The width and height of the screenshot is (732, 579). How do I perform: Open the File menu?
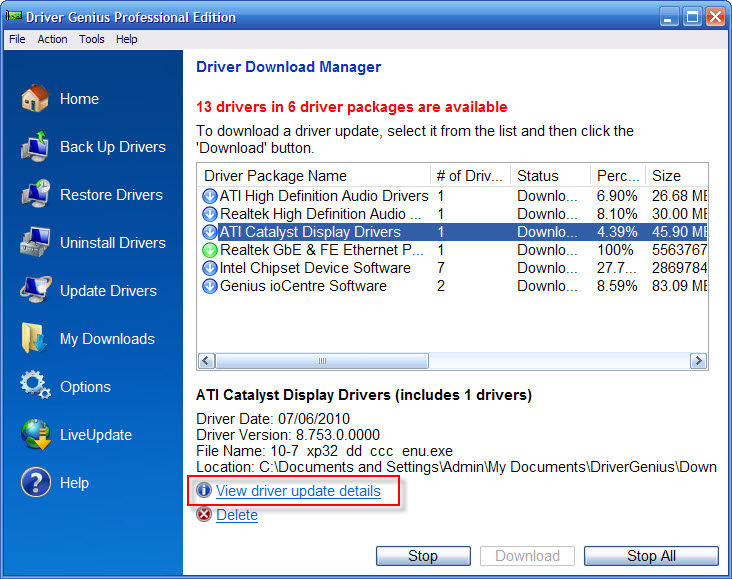(17, 39)
